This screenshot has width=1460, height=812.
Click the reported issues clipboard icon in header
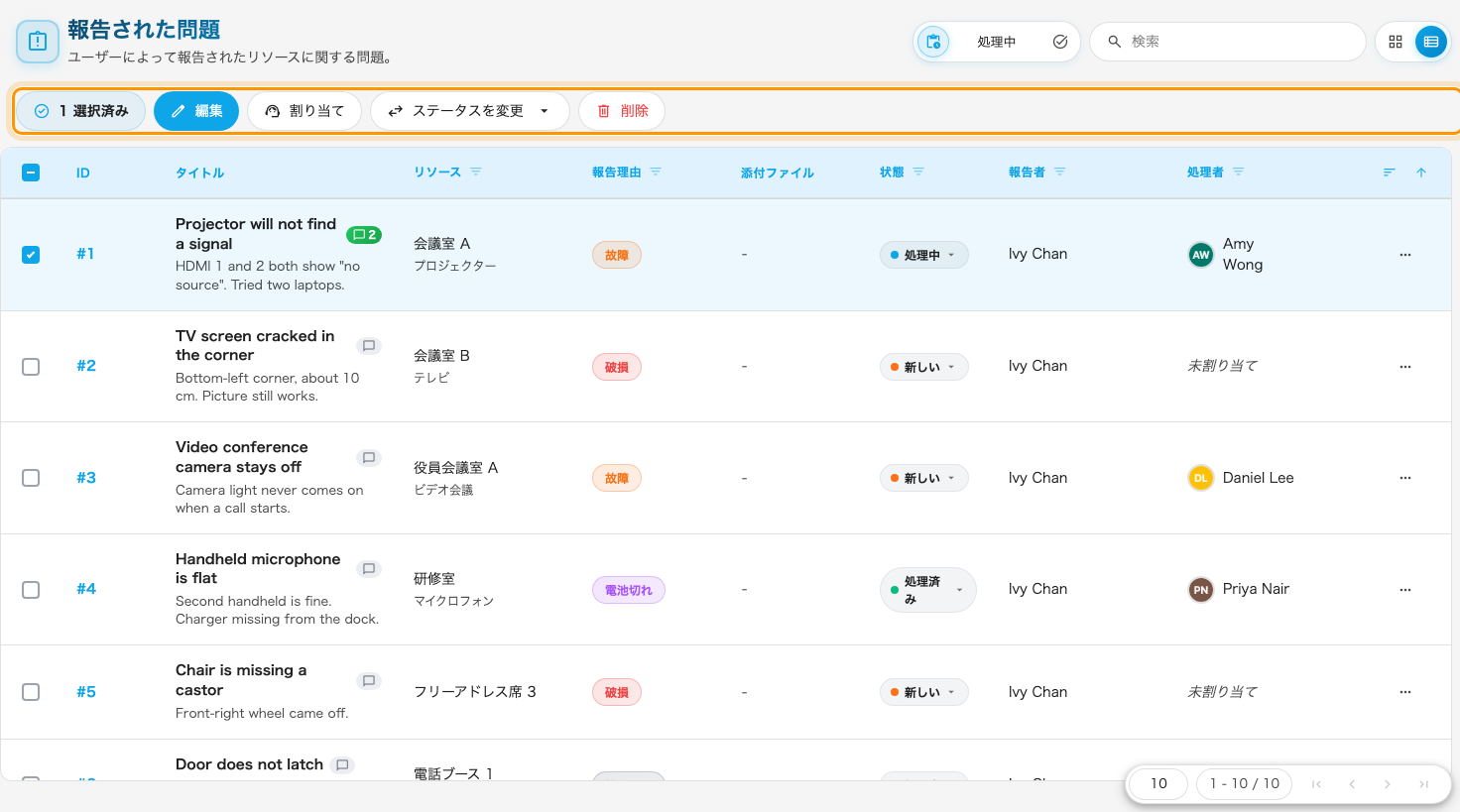click(x=38, y=42)
